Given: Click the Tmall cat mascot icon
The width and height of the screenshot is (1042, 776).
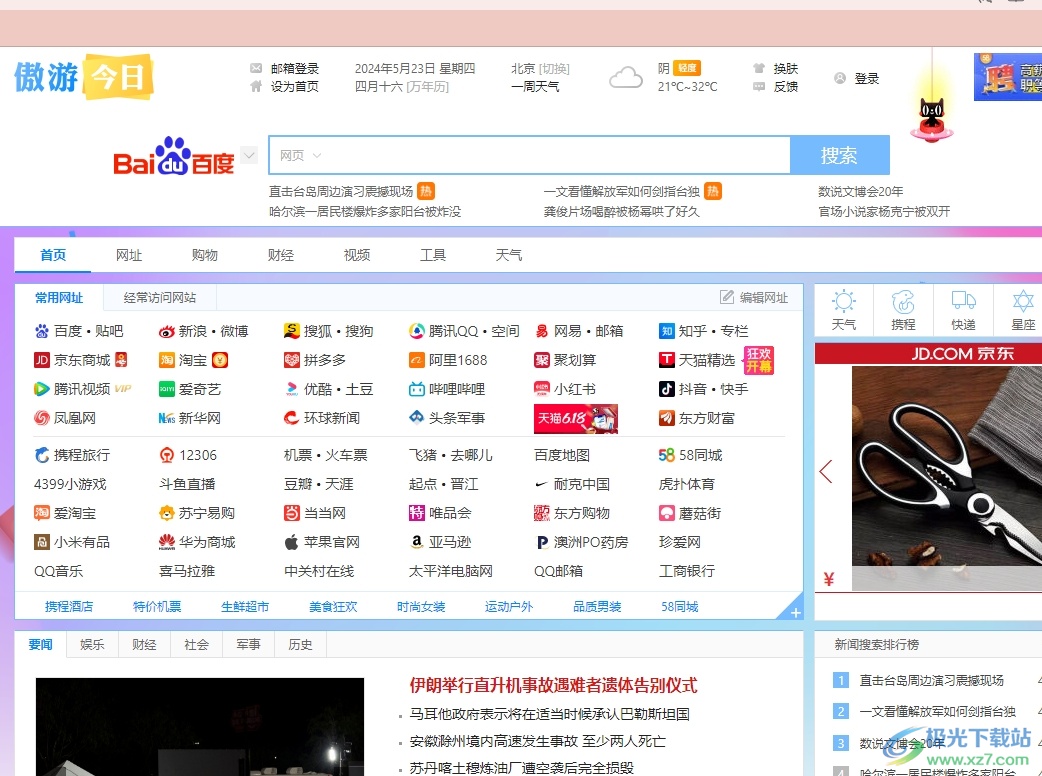Looking at the screenshot, I should (x=932, y=118).
